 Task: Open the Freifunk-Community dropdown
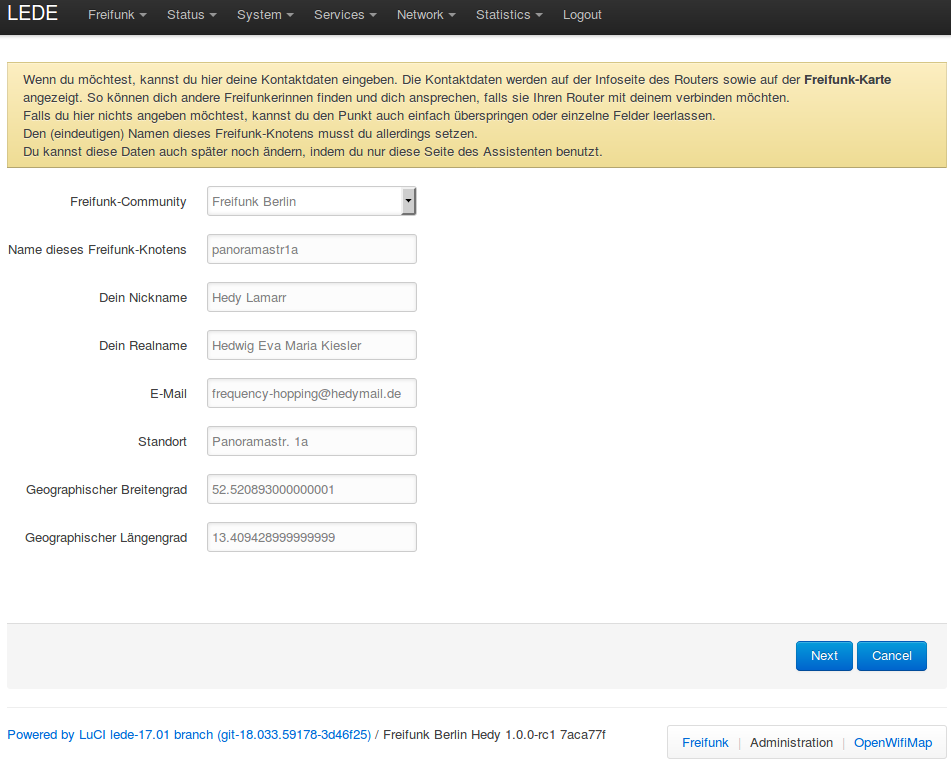tap(311, 201)
